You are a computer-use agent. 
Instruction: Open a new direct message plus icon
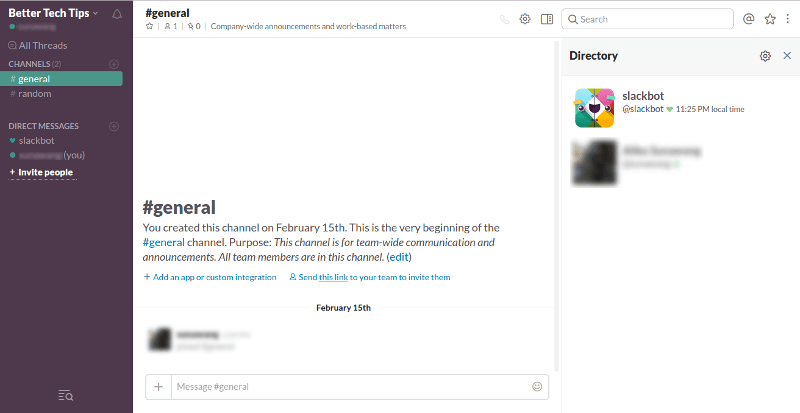pos(114,126)
